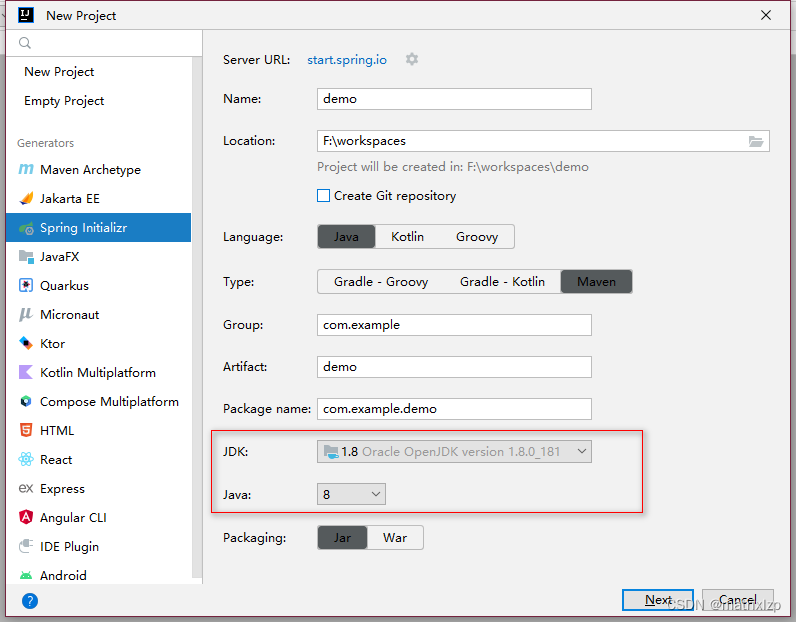The image size is (796, 622).
Task: Open the JDK 1.8 dropdown
Action: click(x=454, y=451)
